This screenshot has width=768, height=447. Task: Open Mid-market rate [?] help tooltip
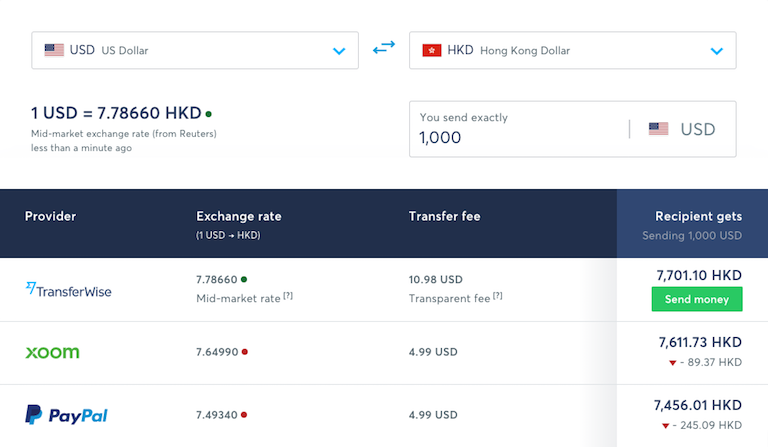288,296
